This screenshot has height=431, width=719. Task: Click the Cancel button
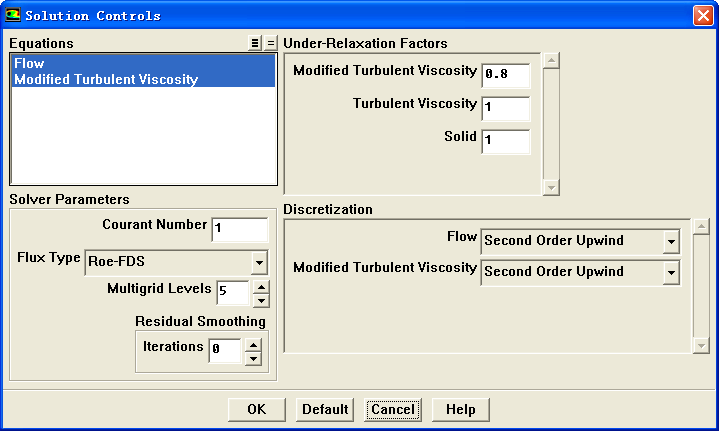point(392,409)
